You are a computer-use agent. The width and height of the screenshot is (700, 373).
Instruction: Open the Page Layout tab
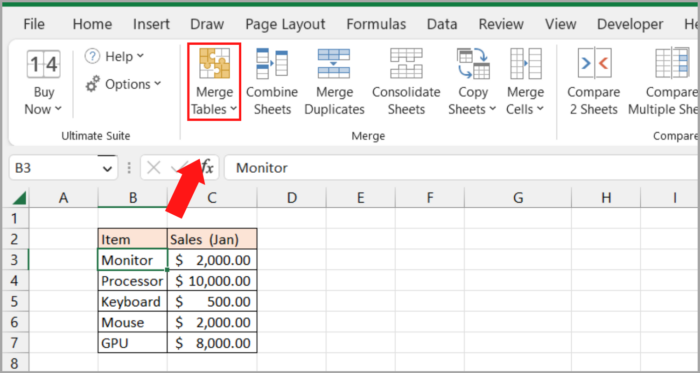pos(285,24)
